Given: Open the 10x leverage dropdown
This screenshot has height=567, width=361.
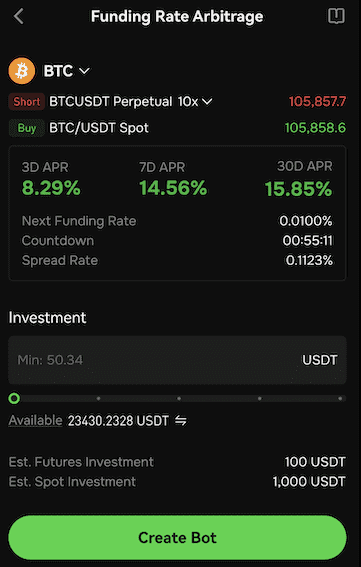Looking at the screenshot, I should pos(195,102).
